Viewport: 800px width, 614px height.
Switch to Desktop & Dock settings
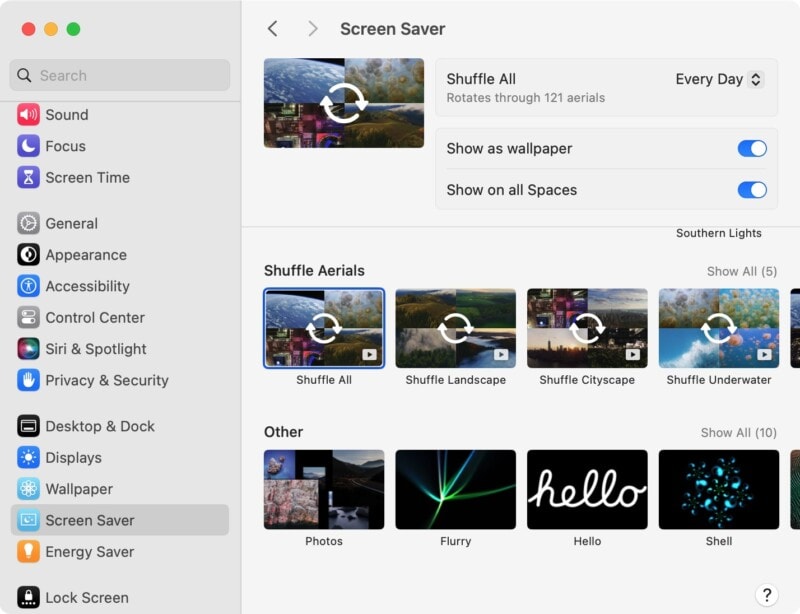(x=99, y=426)
